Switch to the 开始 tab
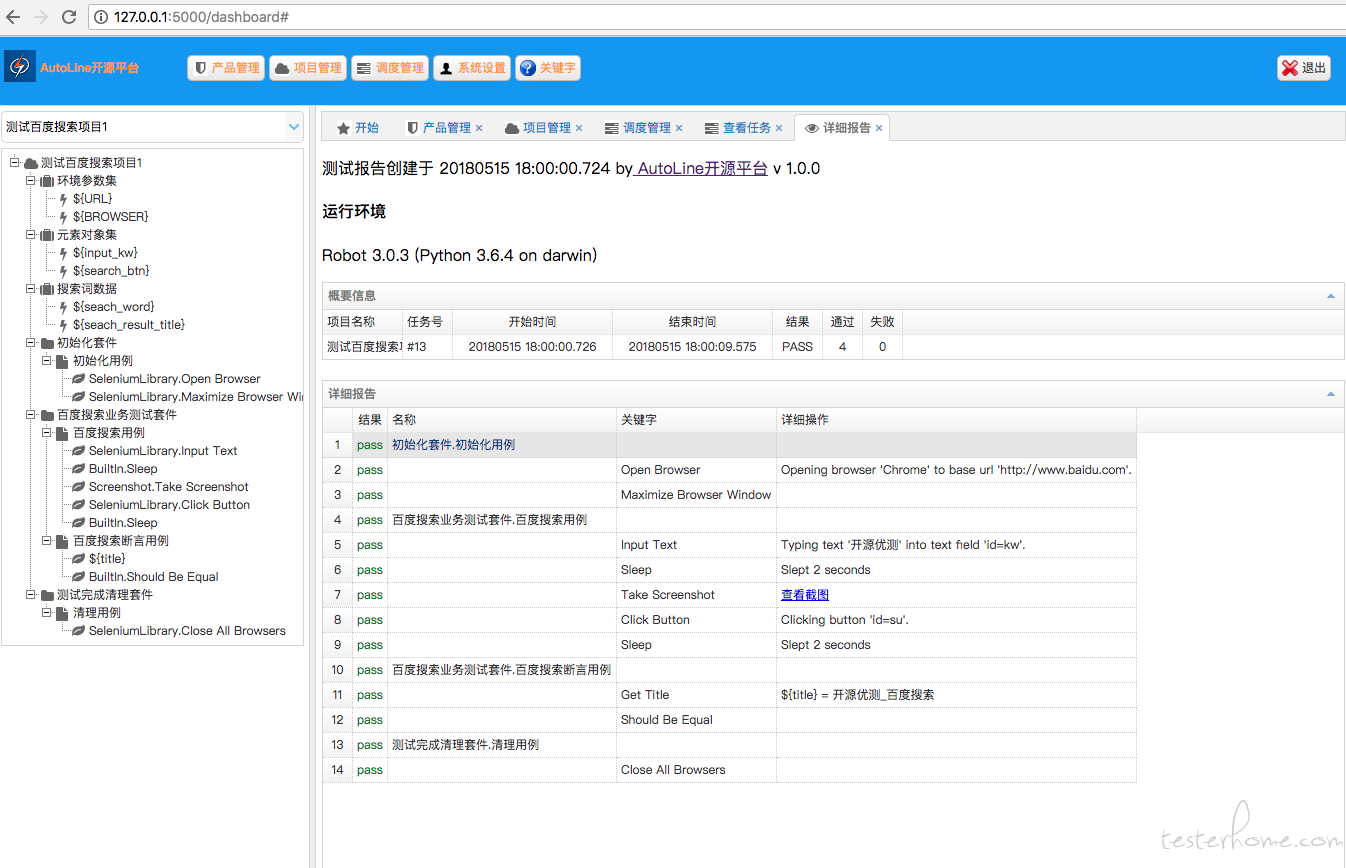This screenshot has width=1346, height=868. (358, 128)
